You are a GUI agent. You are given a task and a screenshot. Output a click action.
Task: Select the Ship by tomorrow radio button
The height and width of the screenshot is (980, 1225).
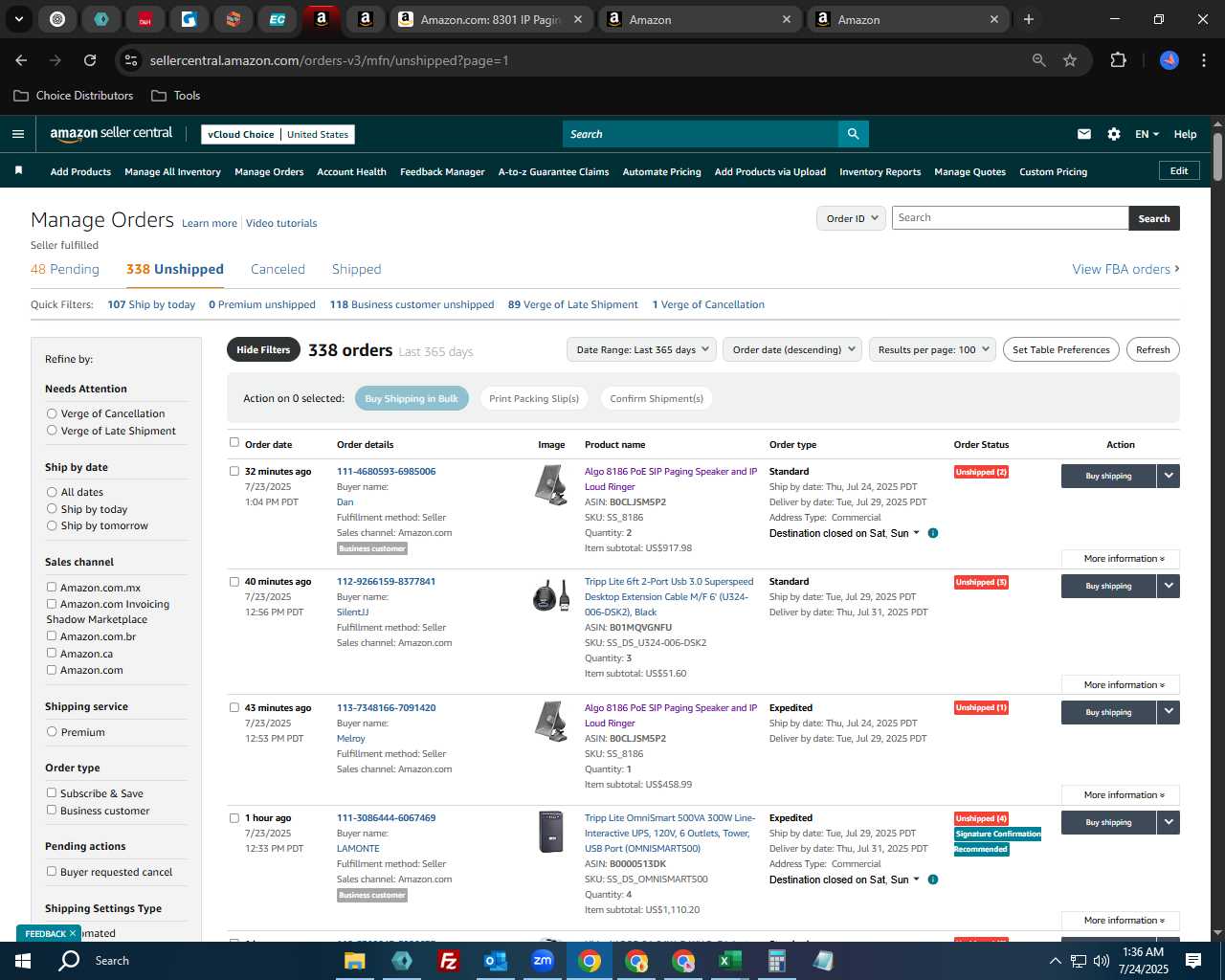point(52,525)
